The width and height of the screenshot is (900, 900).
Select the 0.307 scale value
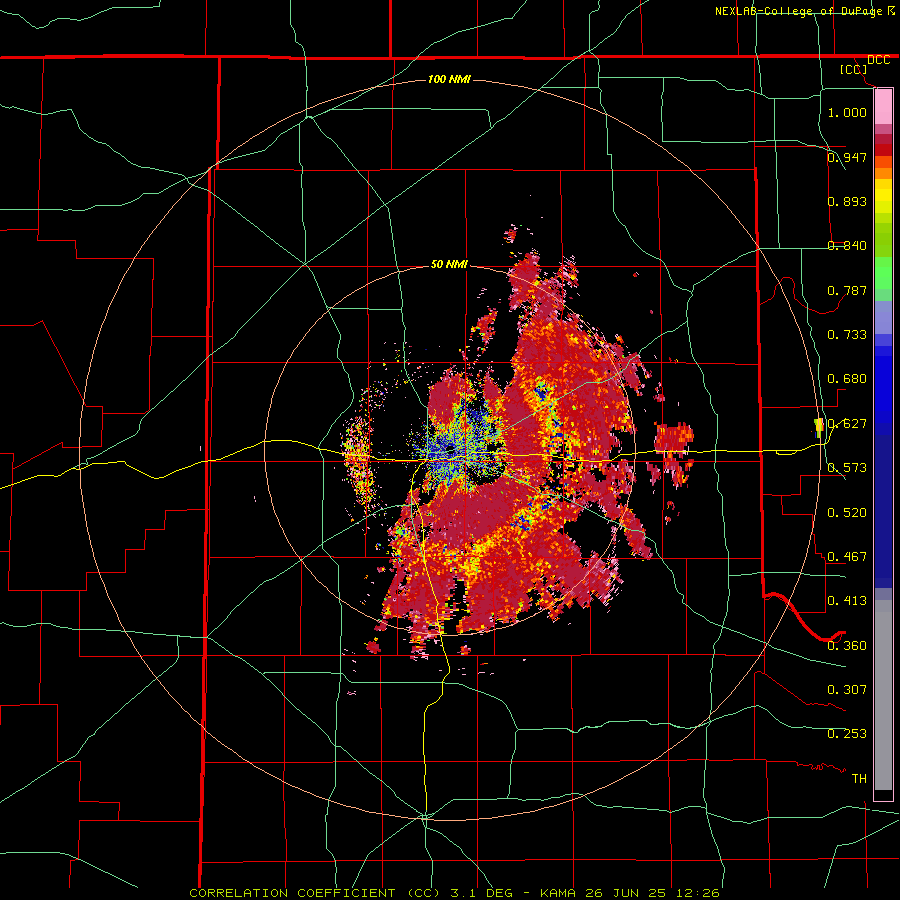tap(847, 690)
